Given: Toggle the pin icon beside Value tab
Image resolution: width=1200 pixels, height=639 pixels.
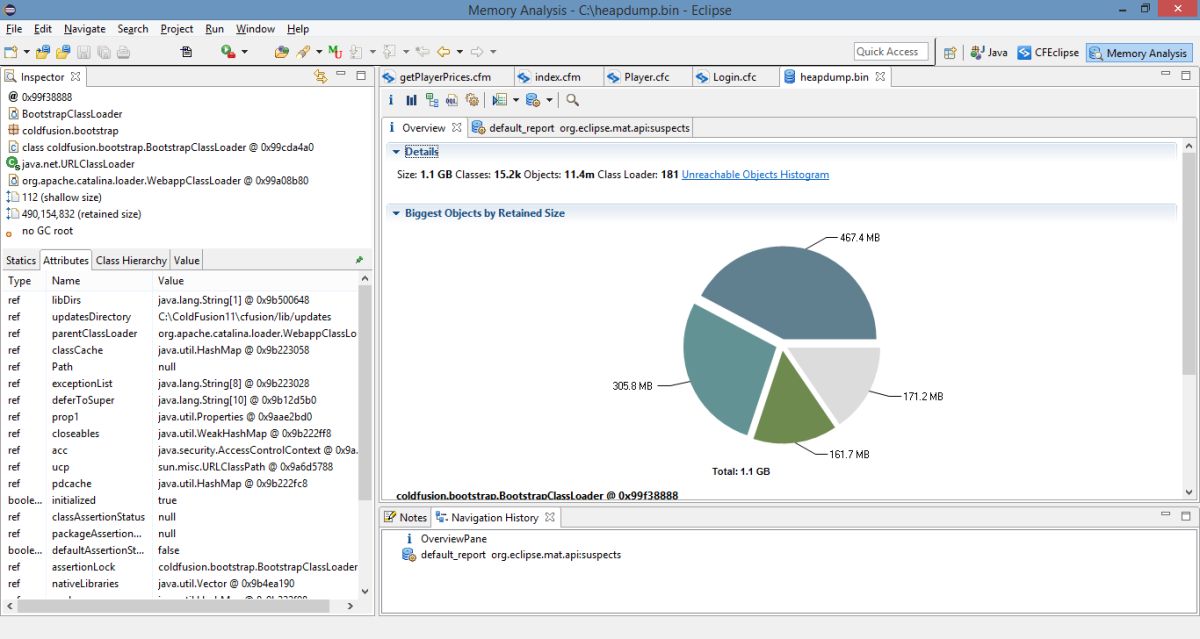Looking at the screenshot, I should click(359, 260).
